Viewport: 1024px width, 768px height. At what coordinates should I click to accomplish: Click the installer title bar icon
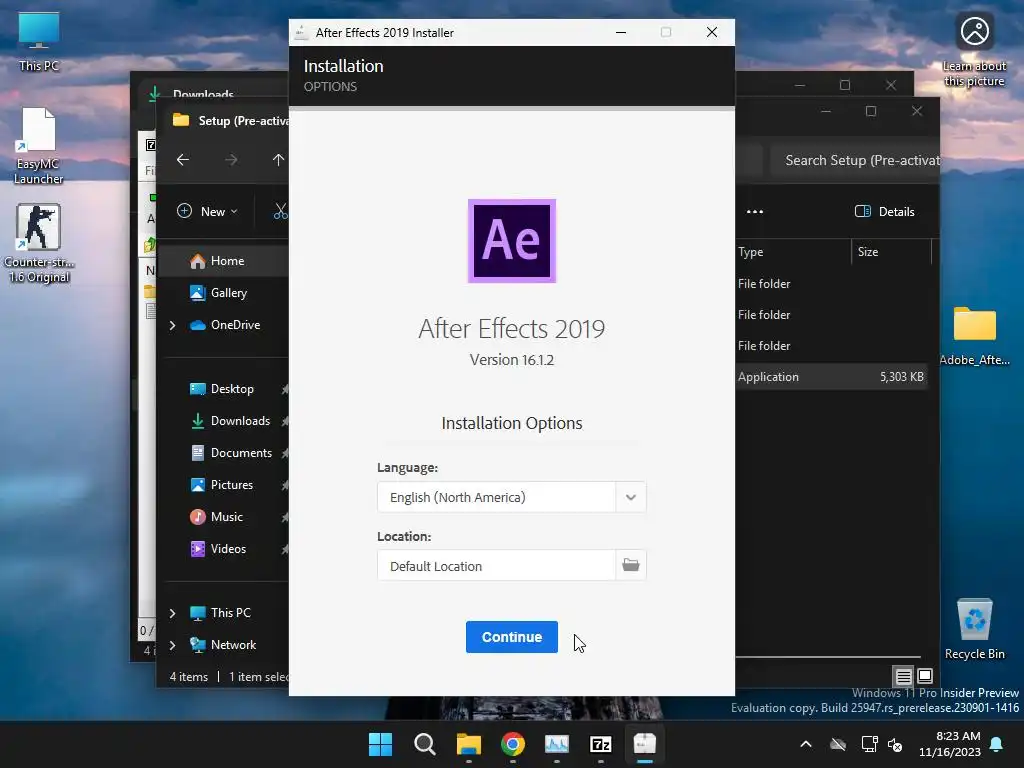click(301, 32)
